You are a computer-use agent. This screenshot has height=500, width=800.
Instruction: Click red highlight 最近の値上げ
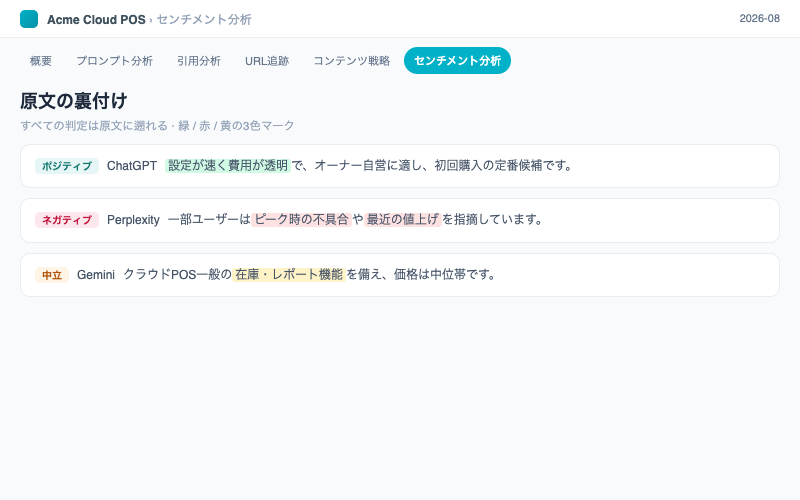pos(403,219)
